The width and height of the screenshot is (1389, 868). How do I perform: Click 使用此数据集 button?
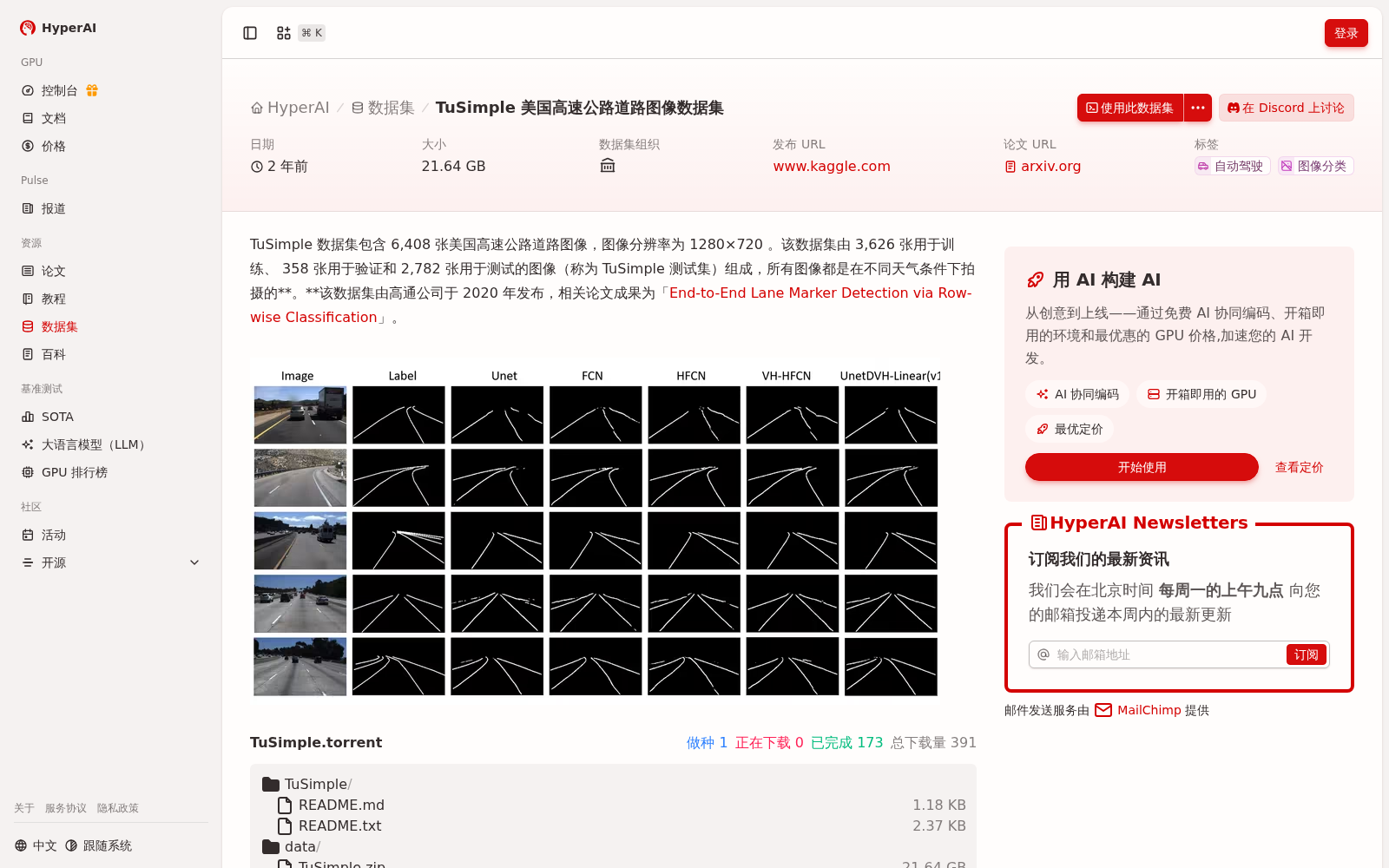pos(1129,108)
